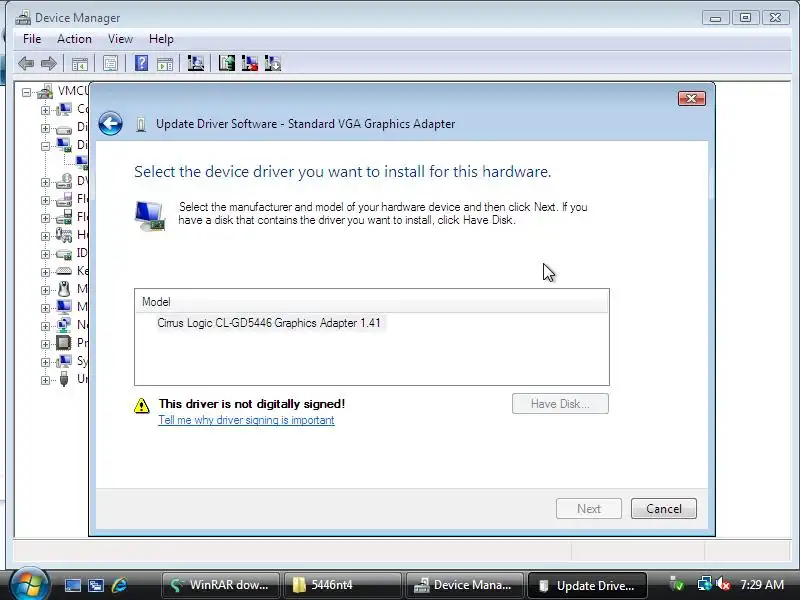Open Properties from the Device Manager toolbar
800x600 pixels.
[110, 64]
